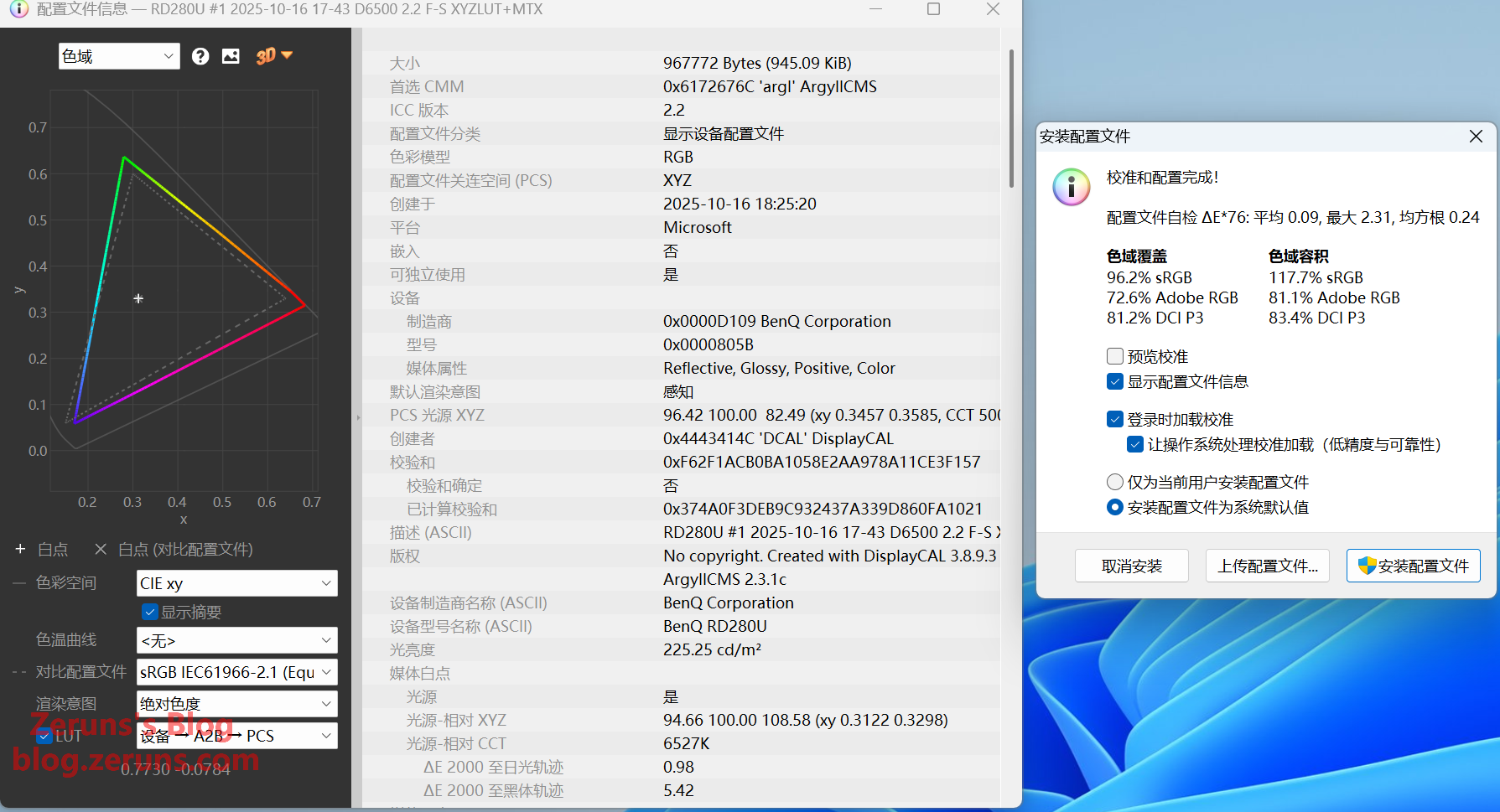Open the 绝对色度 rendering intent dropdown
Viewport: 1500px width, 812px height.
point(236,704)
